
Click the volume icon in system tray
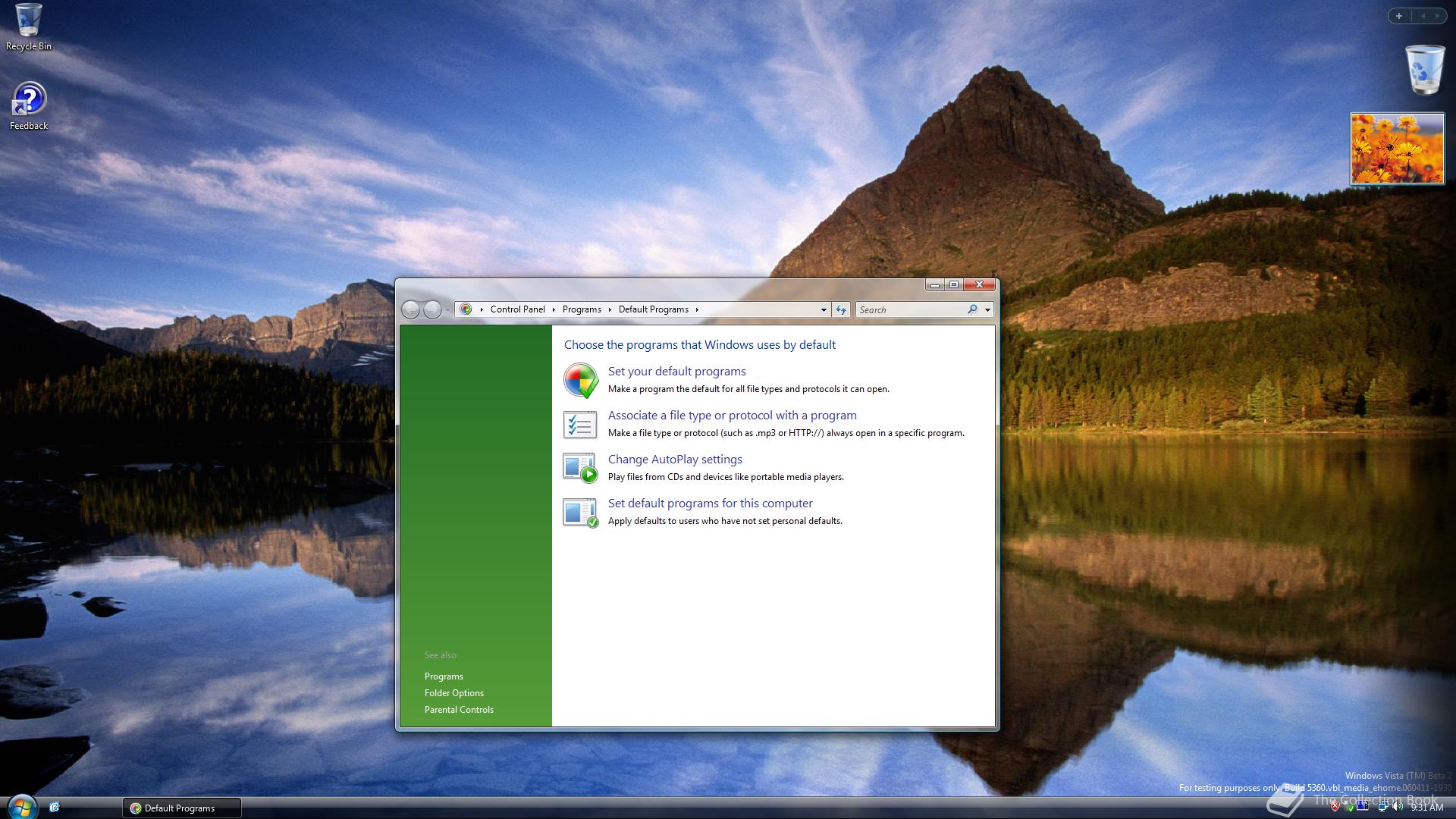click(1397, 807)
